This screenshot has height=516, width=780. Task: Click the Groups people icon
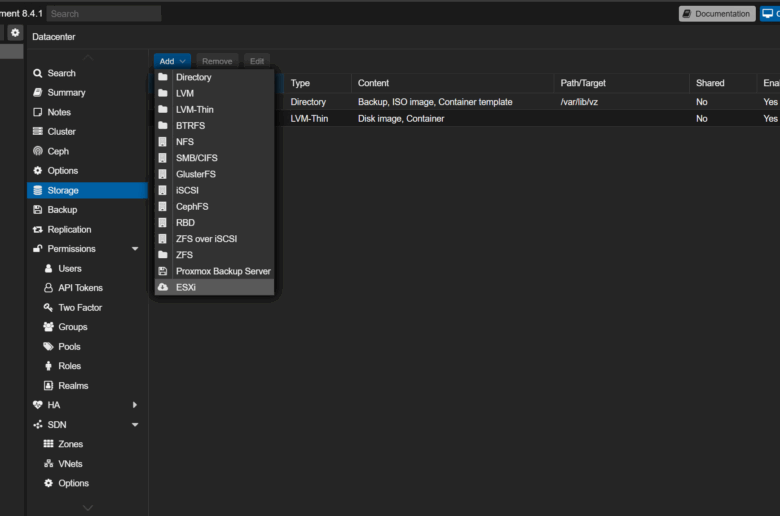48,327
